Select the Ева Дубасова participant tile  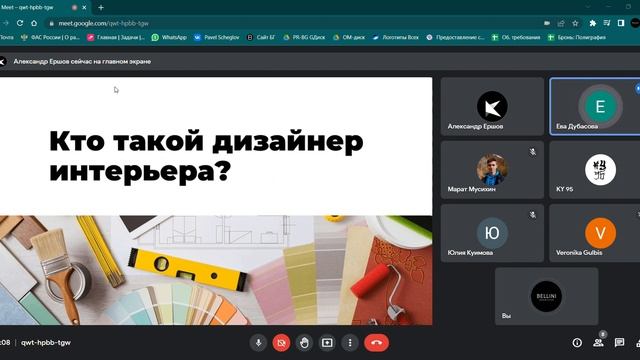tap(595, 107)
